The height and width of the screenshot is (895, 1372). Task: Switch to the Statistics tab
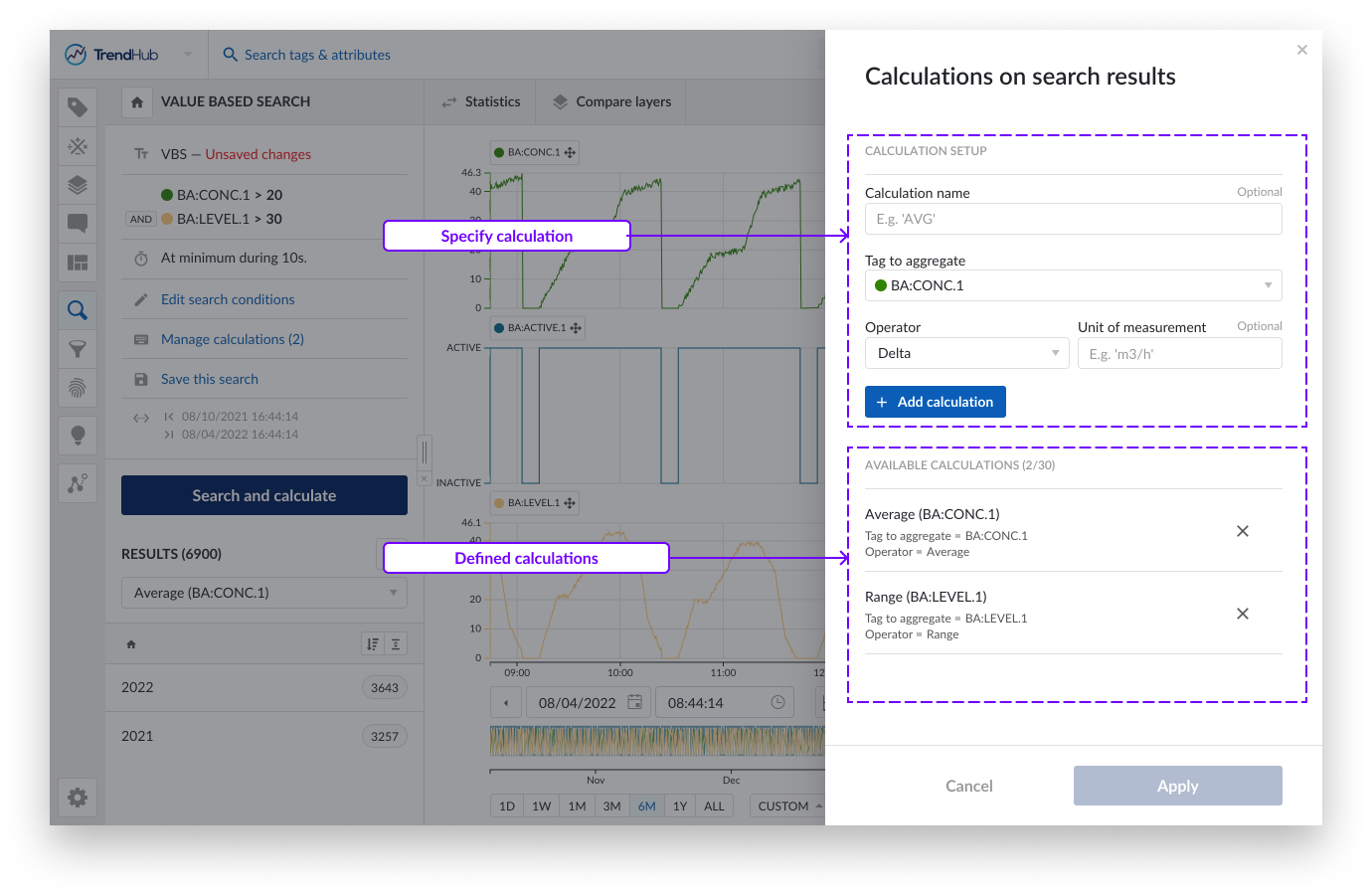click(481, 101)
